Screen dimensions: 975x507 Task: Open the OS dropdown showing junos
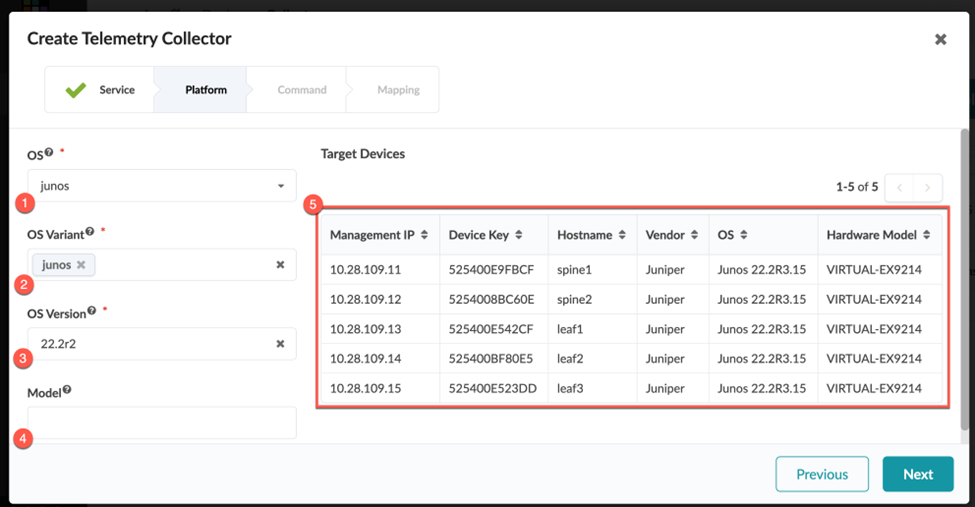(x=162, y=186)
